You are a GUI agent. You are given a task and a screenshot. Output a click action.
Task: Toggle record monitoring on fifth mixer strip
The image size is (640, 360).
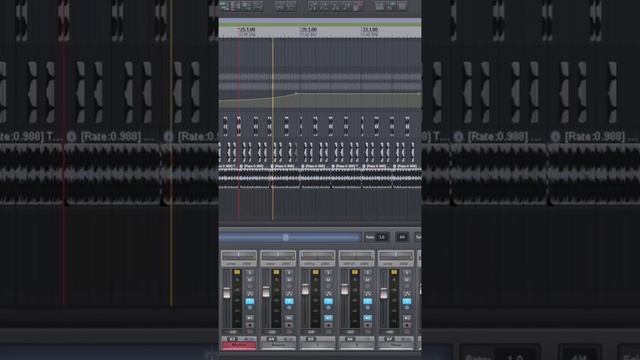click(x=407, y=318)
